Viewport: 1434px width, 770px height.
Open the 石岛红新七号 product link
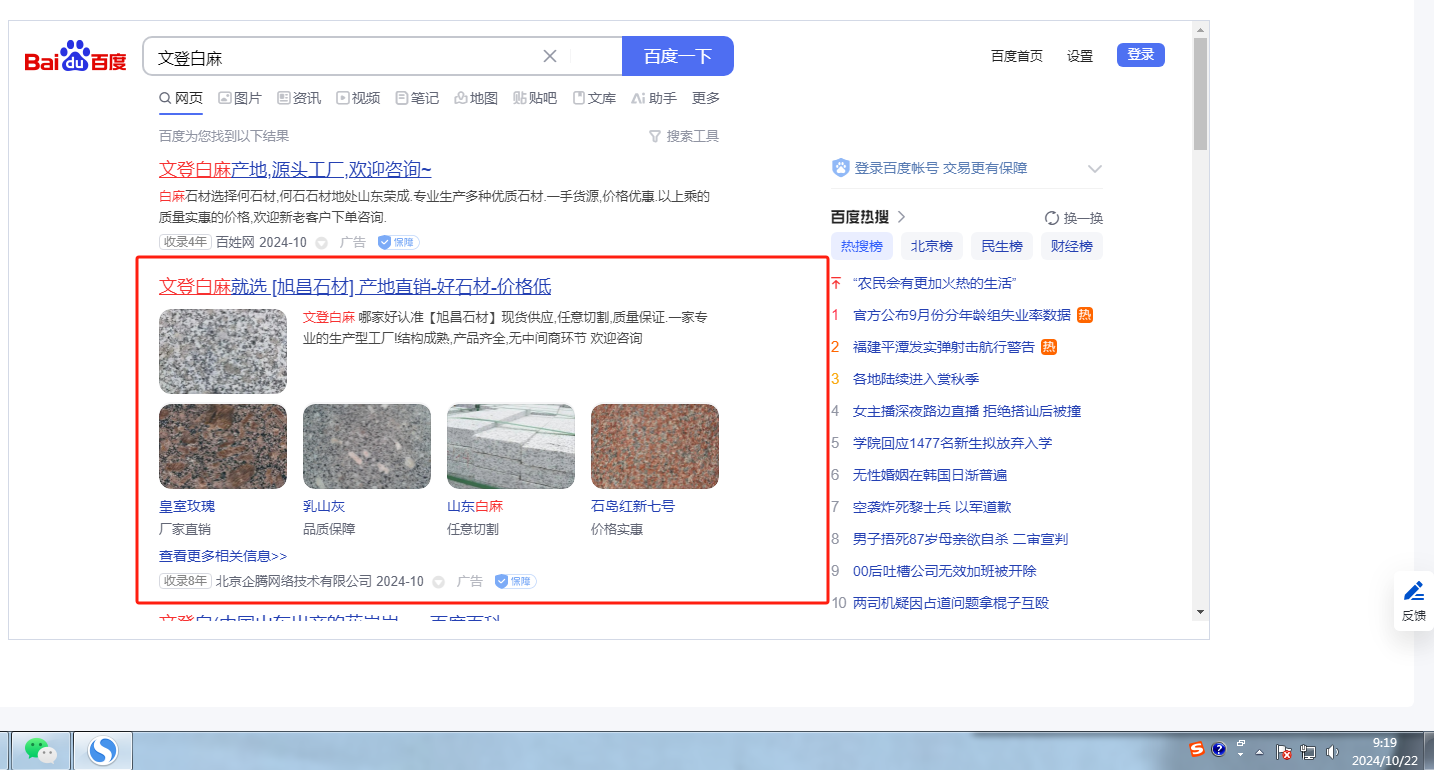pos(633,506)
